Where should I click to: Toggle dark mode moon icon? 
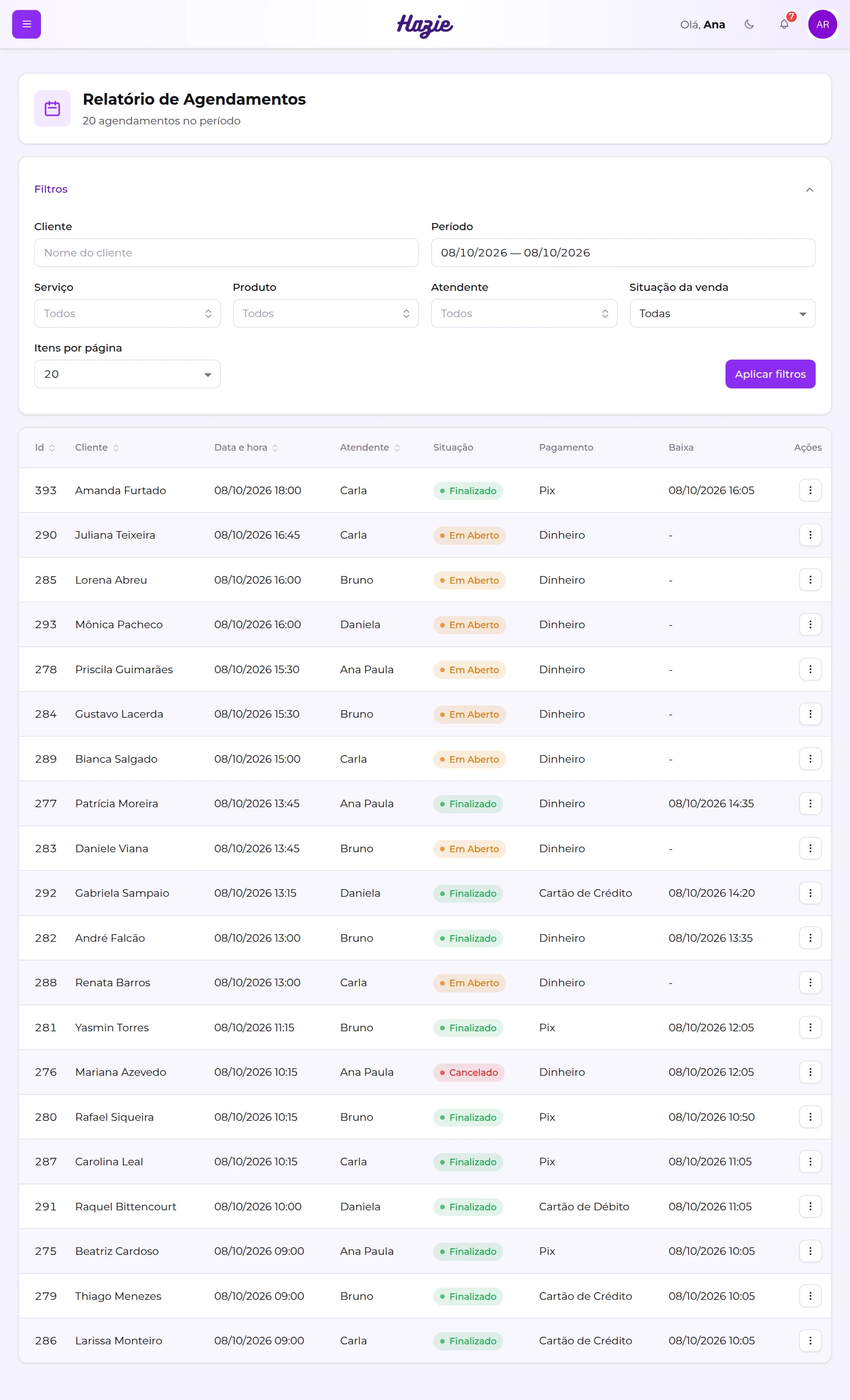[749, 24]
